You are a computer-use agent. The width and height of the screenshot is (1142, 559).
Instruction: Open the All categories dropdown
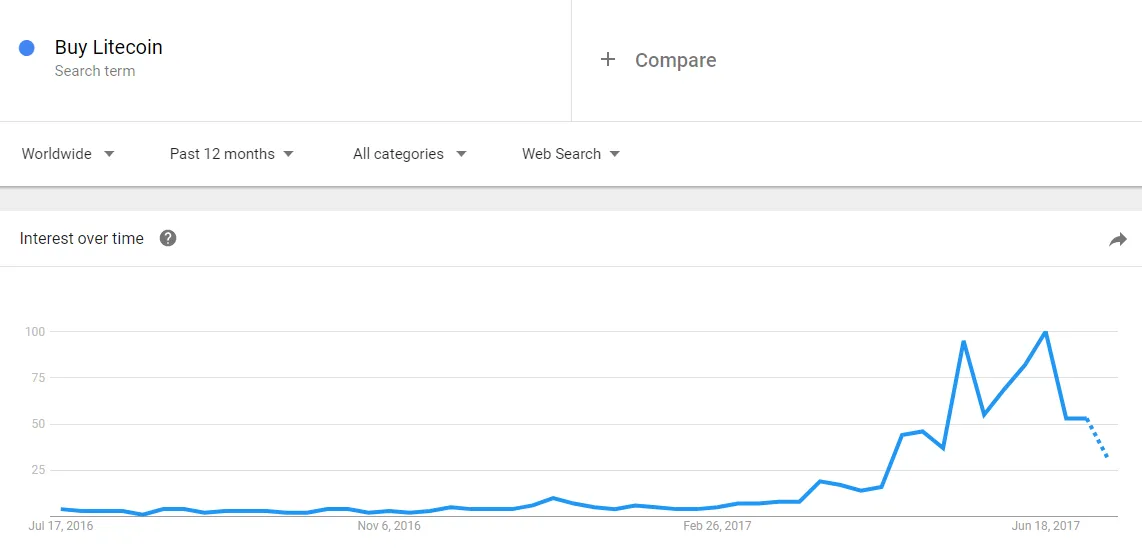pyautogui.click(x=409, y=154)
